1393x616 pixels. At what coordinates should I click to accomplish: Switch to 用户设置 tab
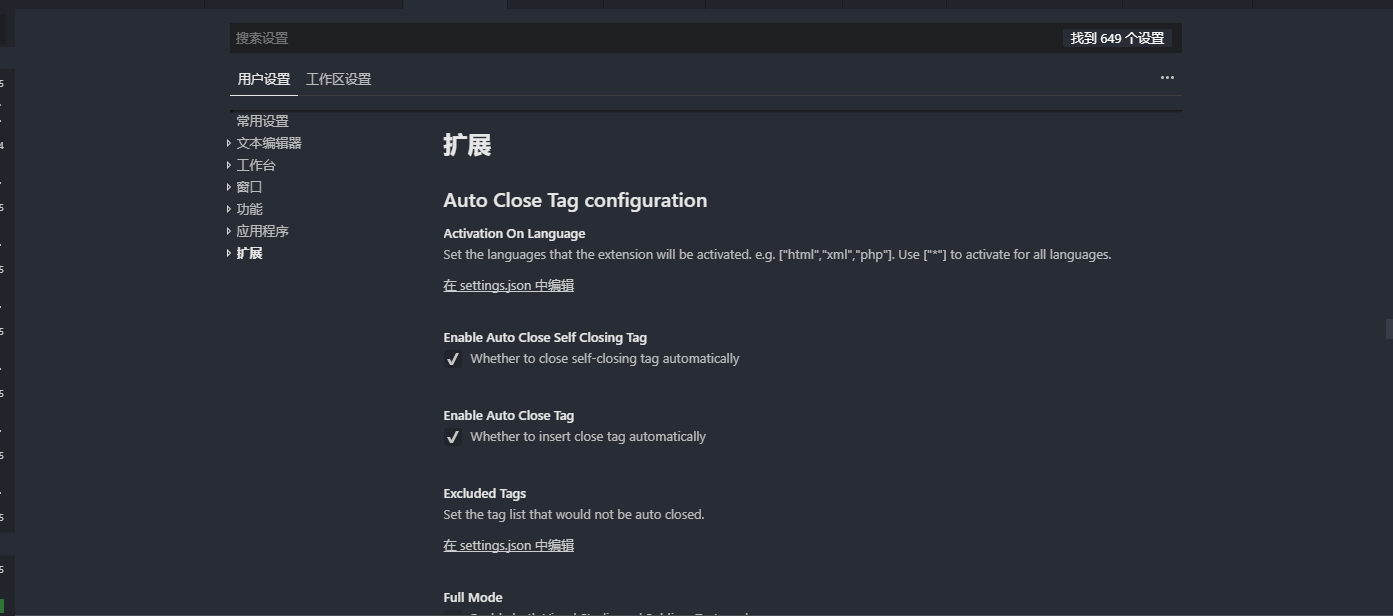[x=264, y=79]
